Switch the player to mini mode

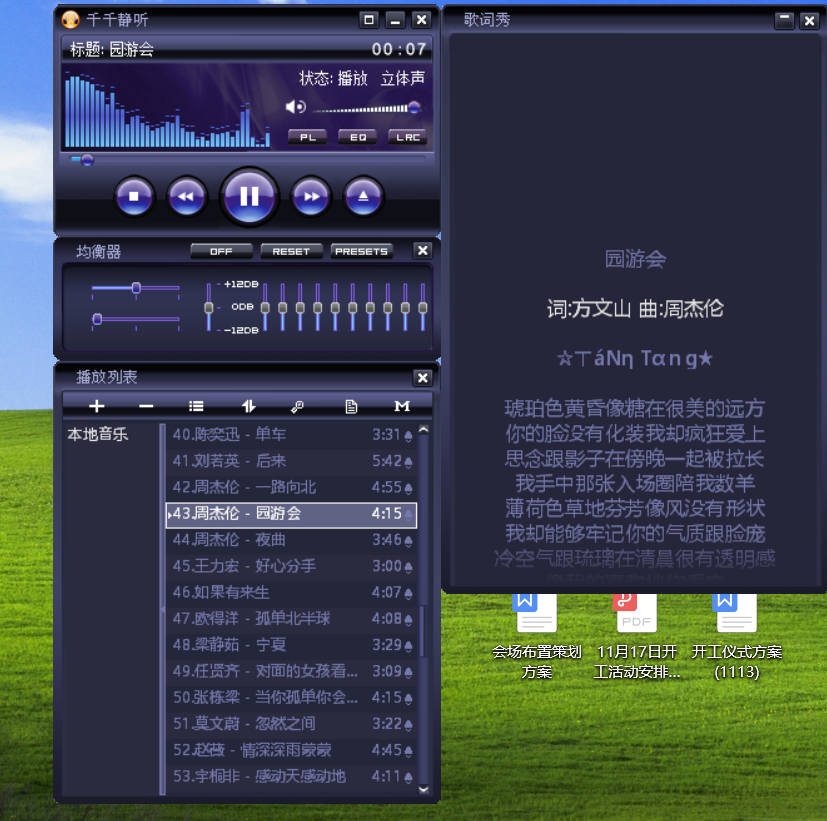pyautogui.click(x=369, y=20)
